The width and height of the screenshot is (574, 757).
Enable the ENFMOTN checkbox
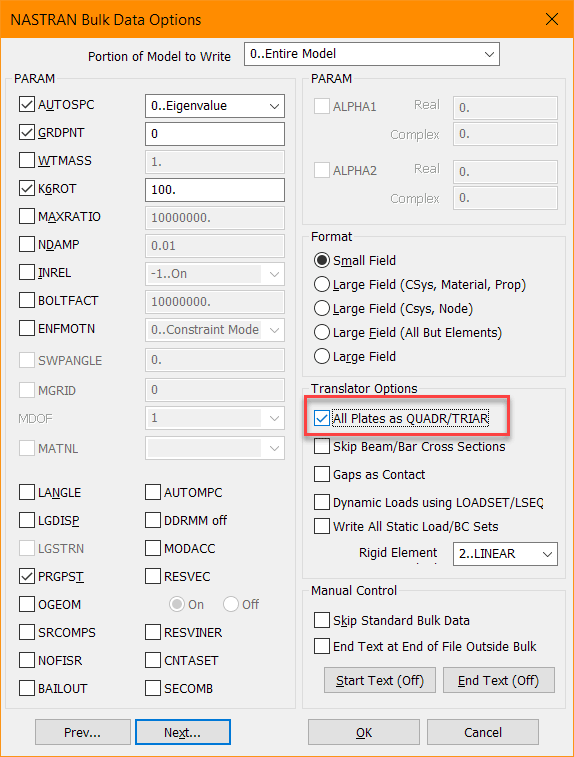tap(27, 328)
